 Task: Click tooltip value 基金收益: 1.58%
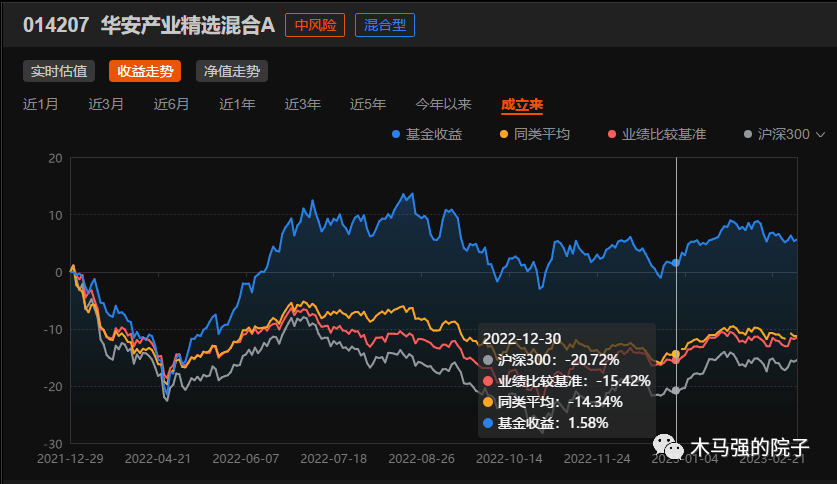click(x=546, y=423)
